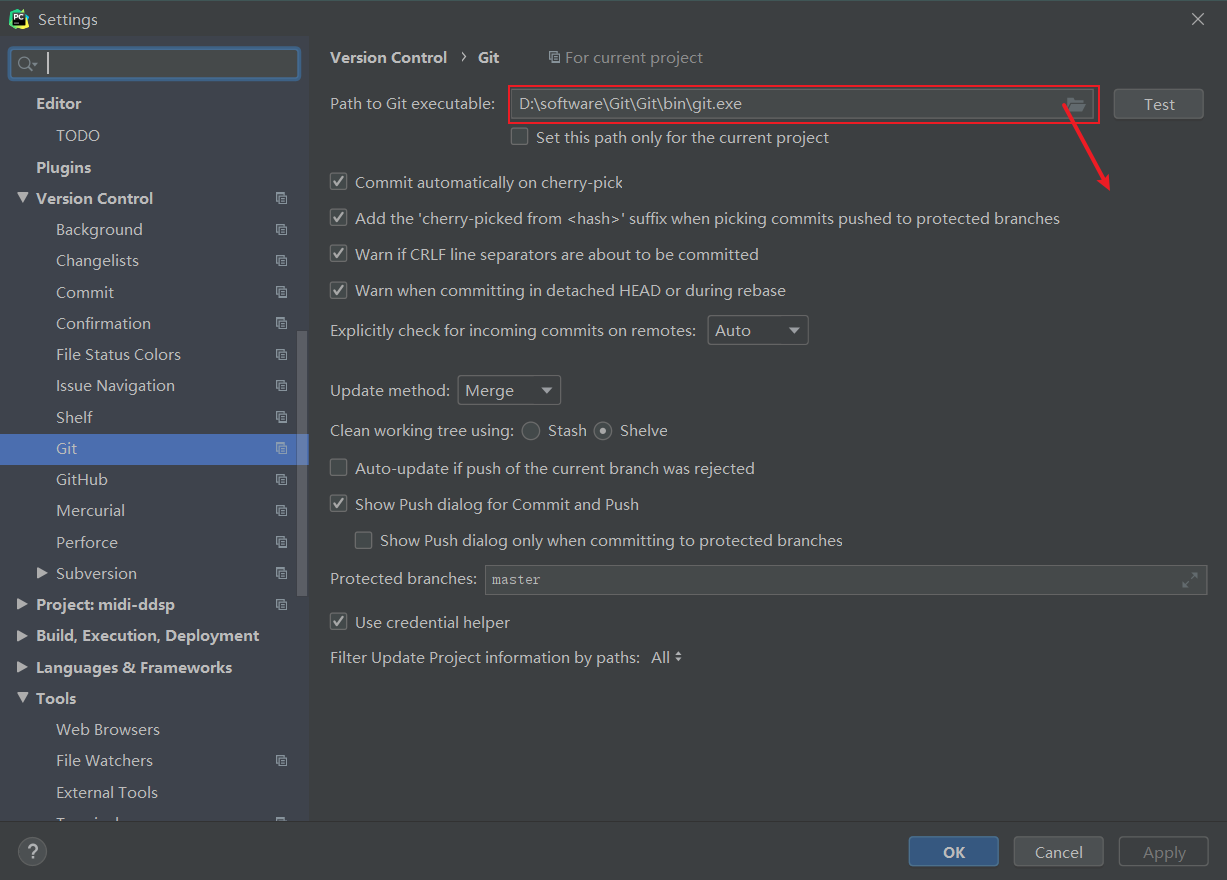Open the External Tools settings page
This screenshot has height=880, width=1227.
[107, 792]
